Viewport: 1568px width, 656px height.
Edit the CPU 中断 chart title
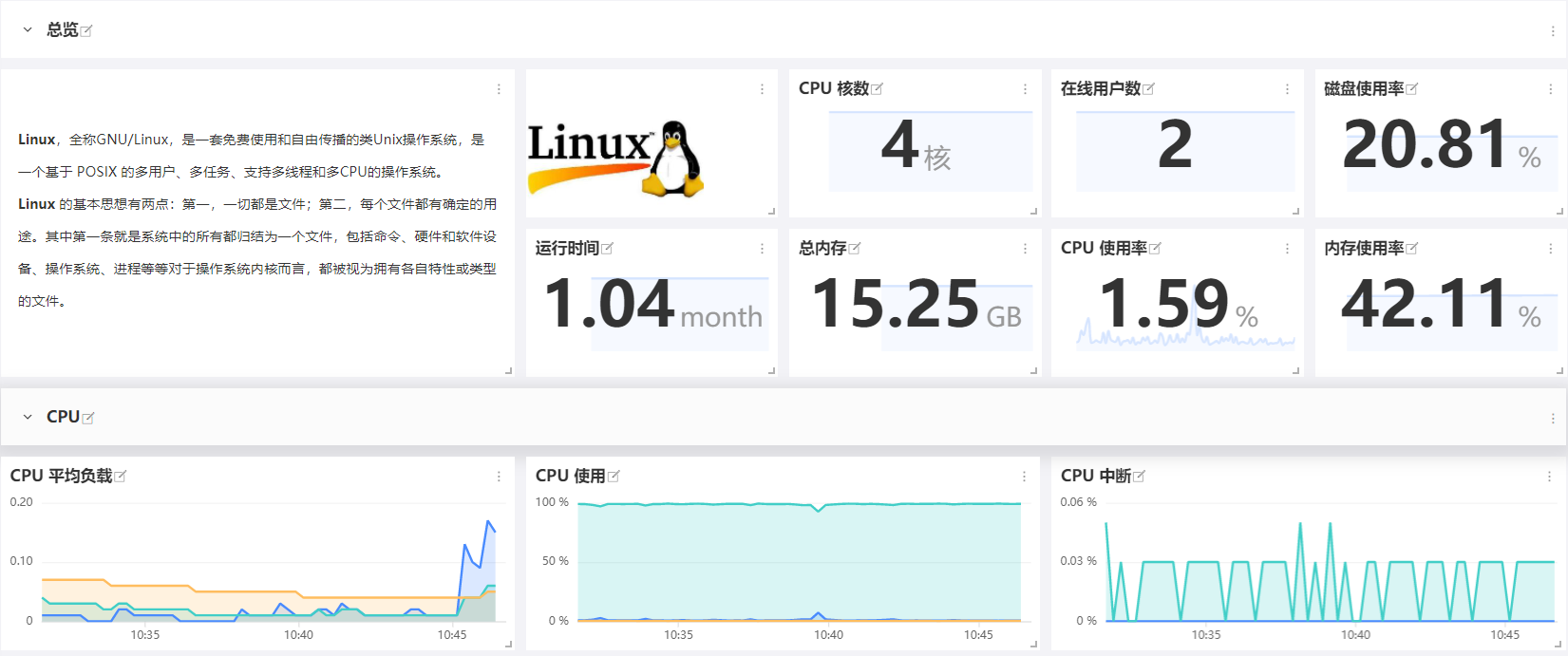coord(1139,477)
